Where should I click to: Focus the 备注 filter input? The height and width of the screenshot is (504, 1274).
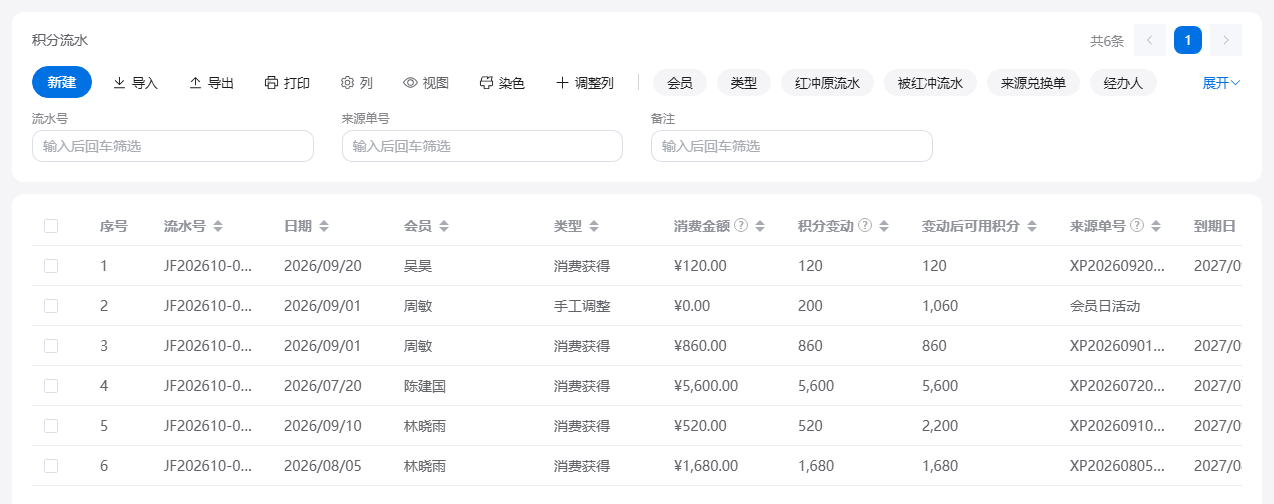[792, 146]
